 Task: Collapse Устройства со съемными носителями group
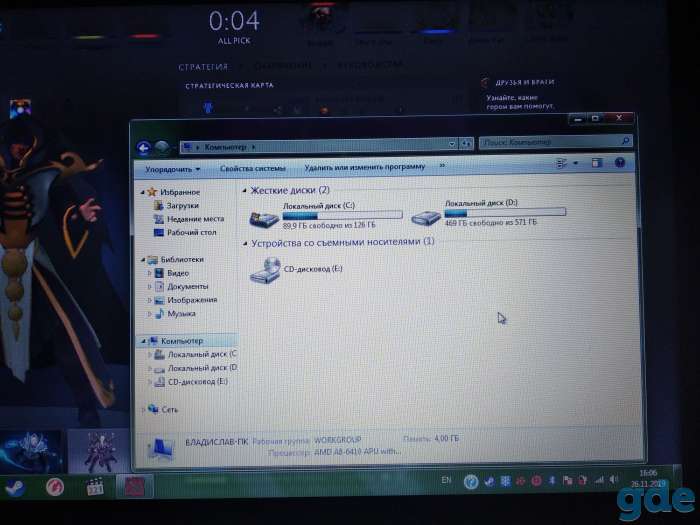245,244
